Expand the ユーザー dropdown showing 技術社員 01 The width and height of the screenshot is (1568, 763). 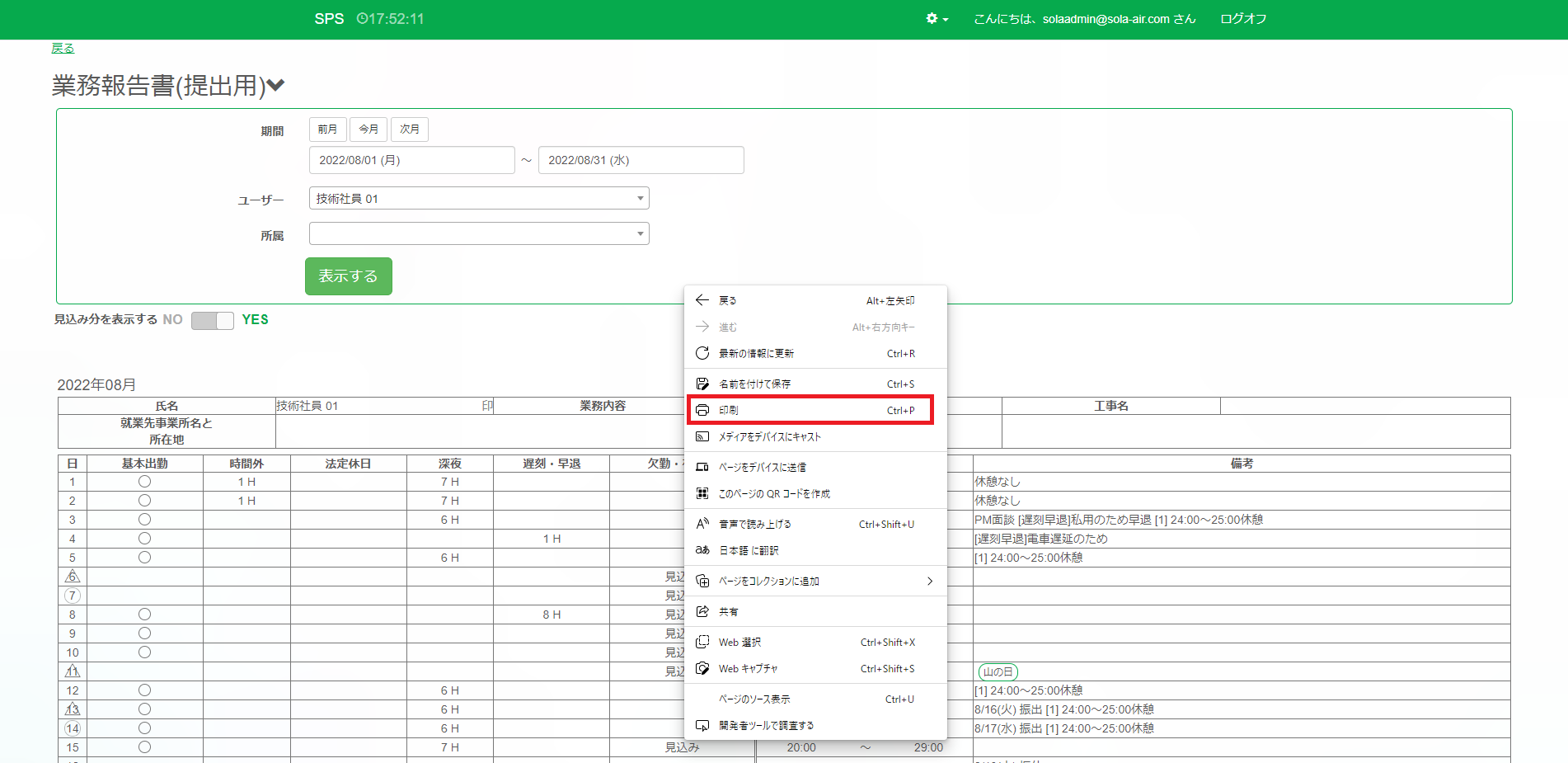pyautogui.click(x=478, y=199)
